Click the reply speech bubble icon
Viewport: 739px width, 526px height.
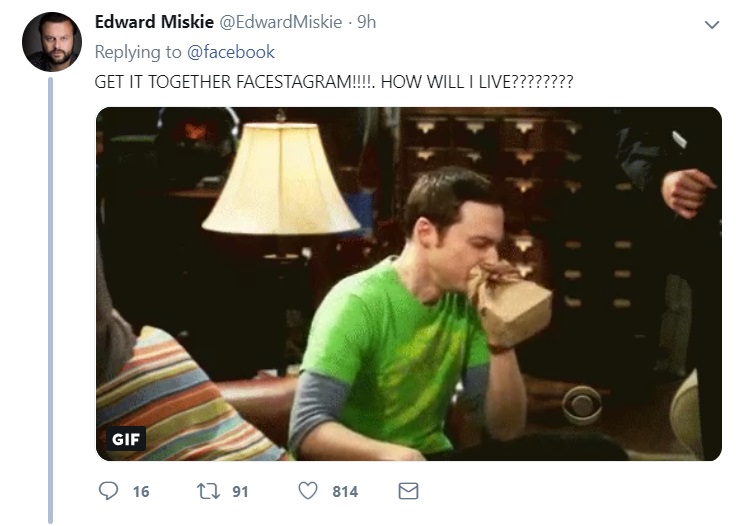(108, 491)
